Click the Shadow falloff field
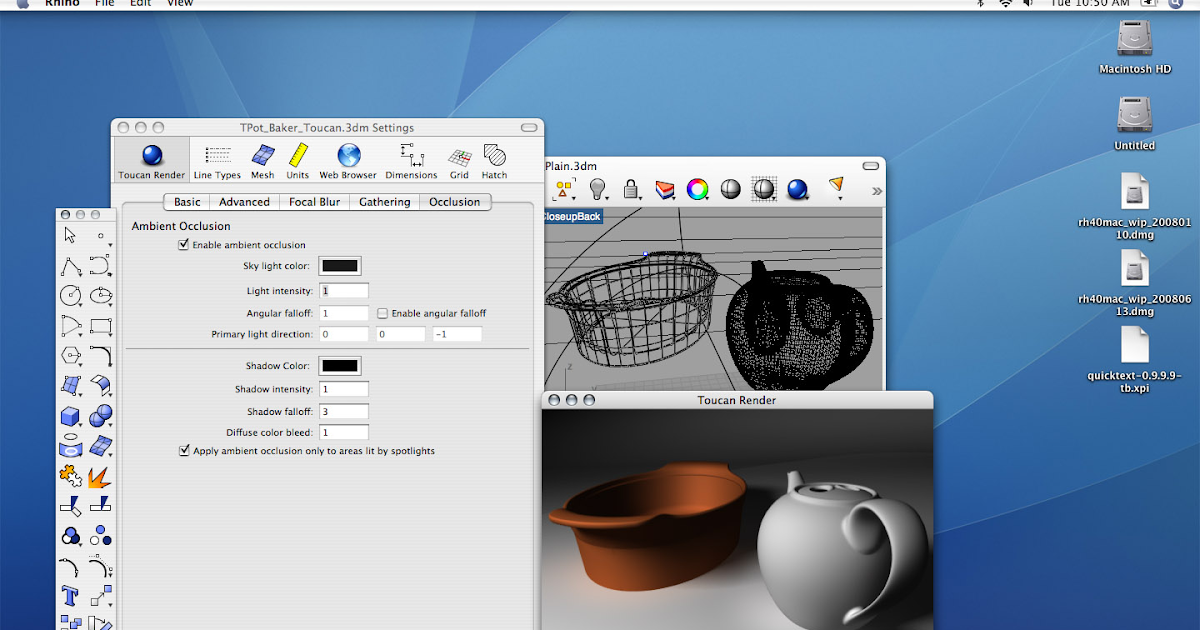The image size is (1200, 630). click(x=344, y=411)
